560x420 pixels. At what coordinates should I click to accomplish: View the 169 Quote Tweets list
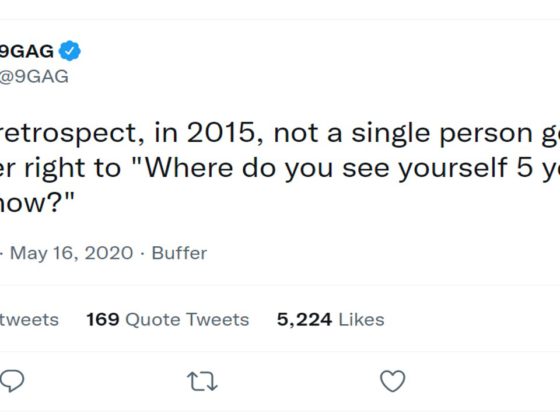click(x=168, y=319)
